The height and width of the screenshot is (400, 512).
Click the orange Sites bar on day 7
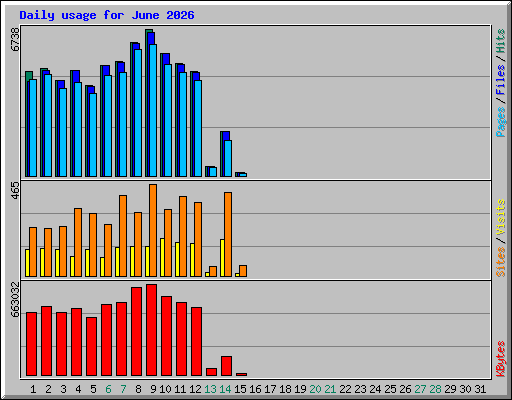(x=123, y=236)
